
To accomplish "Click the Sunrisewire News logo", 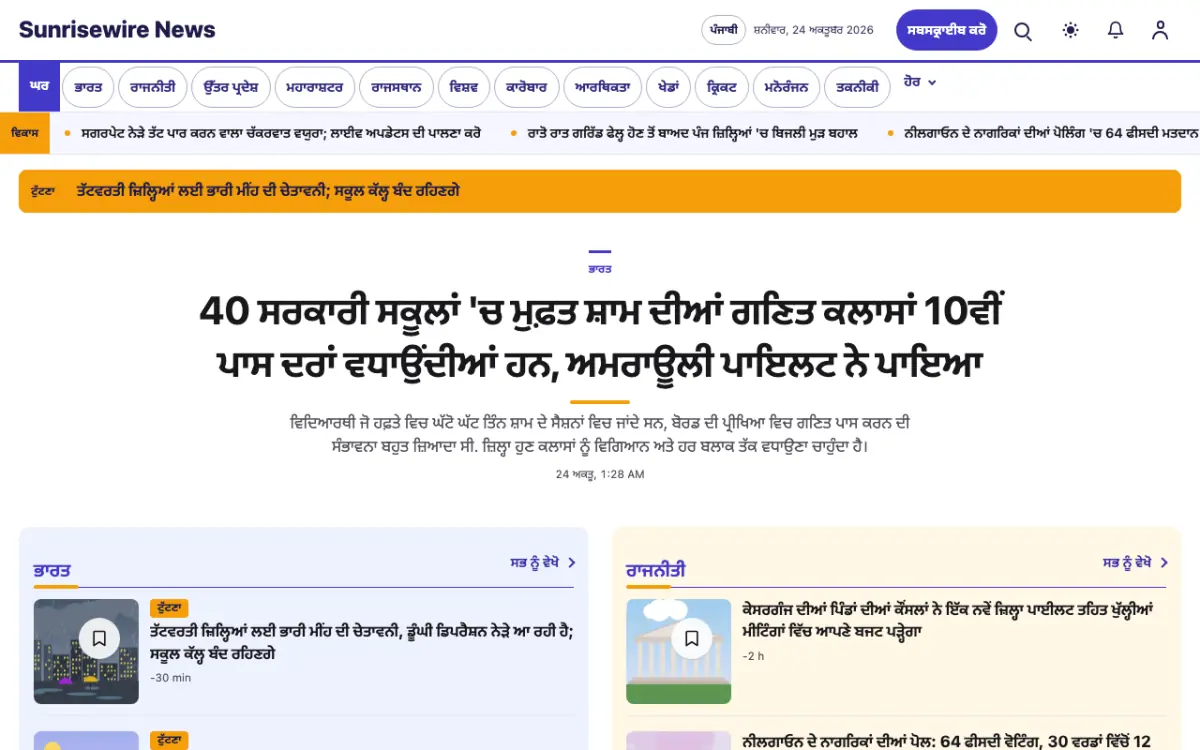I will click(117, 30).
